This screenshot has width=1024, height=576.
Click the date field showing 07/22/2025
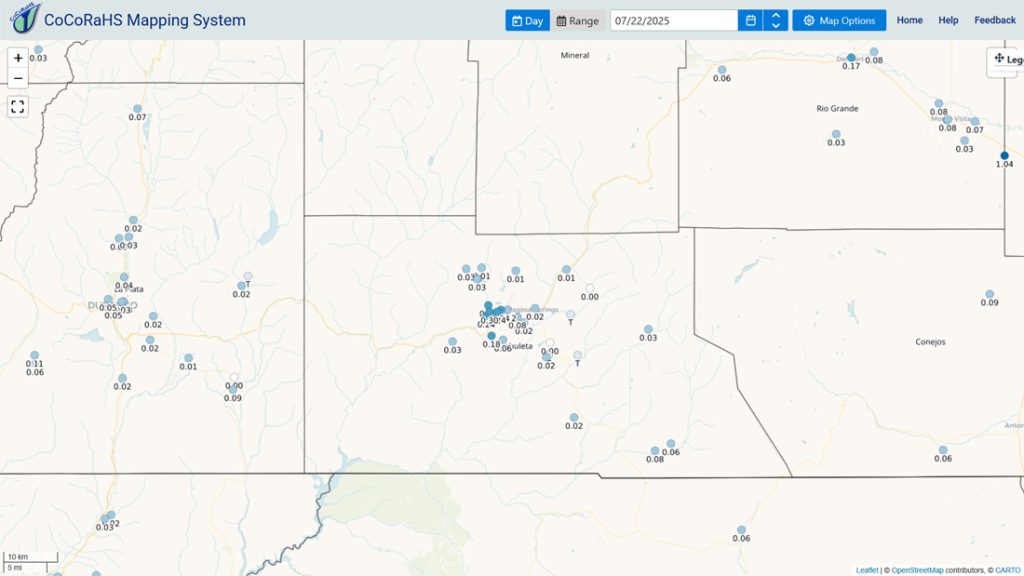pyautogui.click(x=673, y=20)
